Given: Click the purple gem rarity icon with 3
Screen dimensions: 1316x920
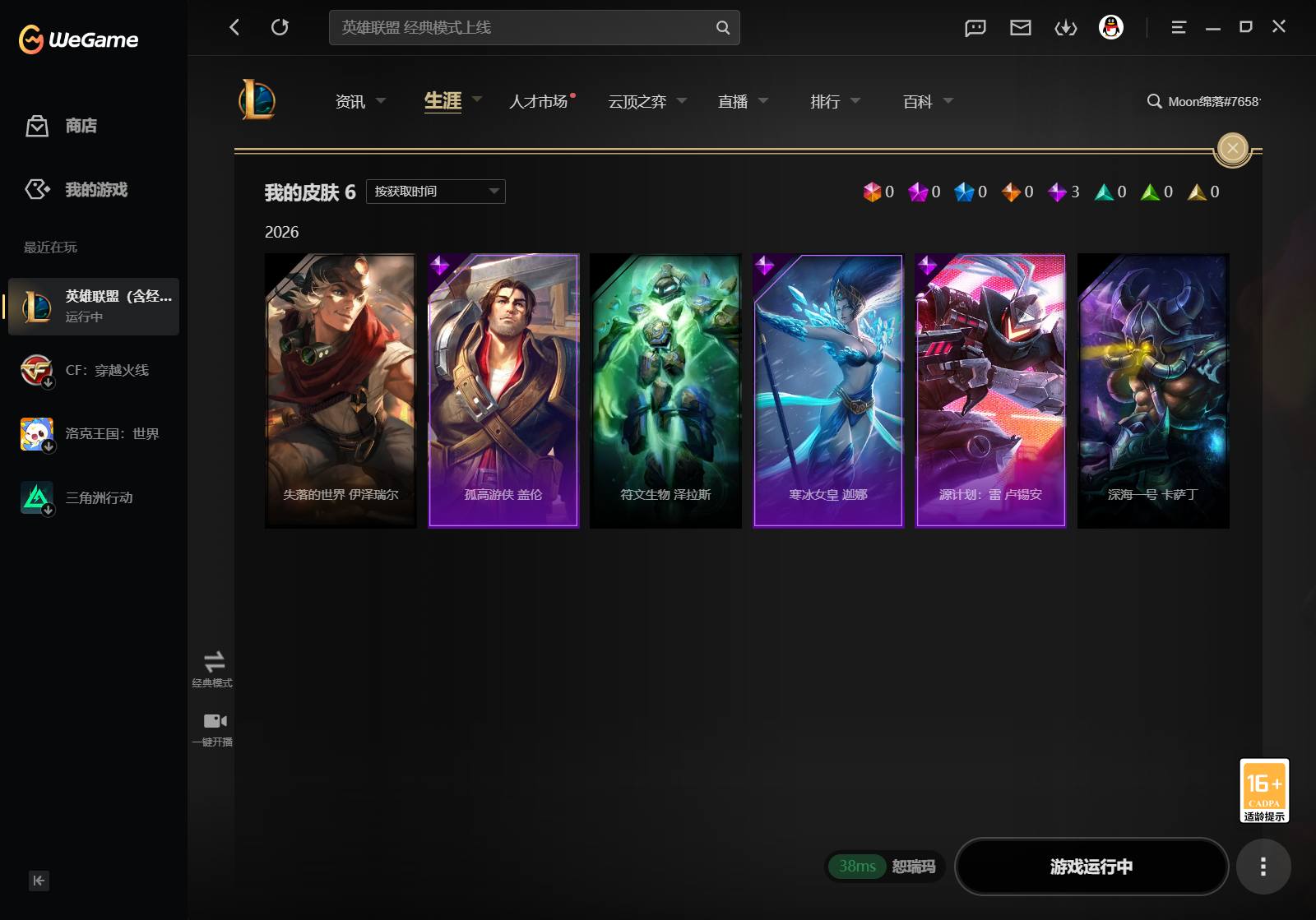Looking at the screenshot, I should coord(1057,192).
